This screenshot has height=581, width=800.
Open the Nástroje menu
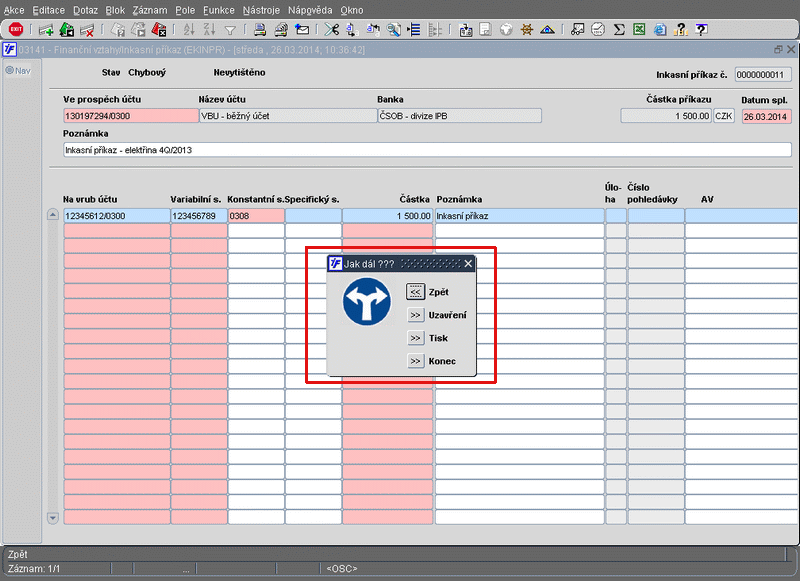coord(262,9)
